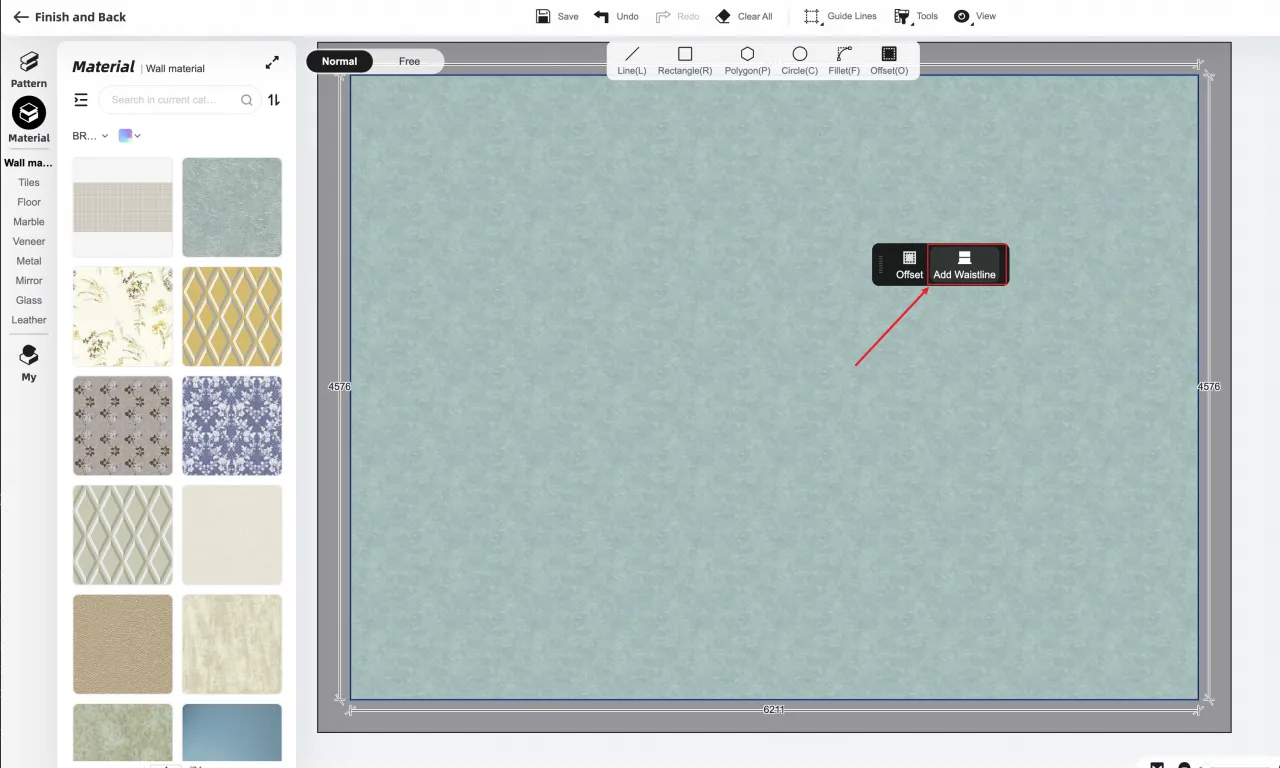Select the Line drawing tool
The image size is (1280, 768).
coord(631,61)
